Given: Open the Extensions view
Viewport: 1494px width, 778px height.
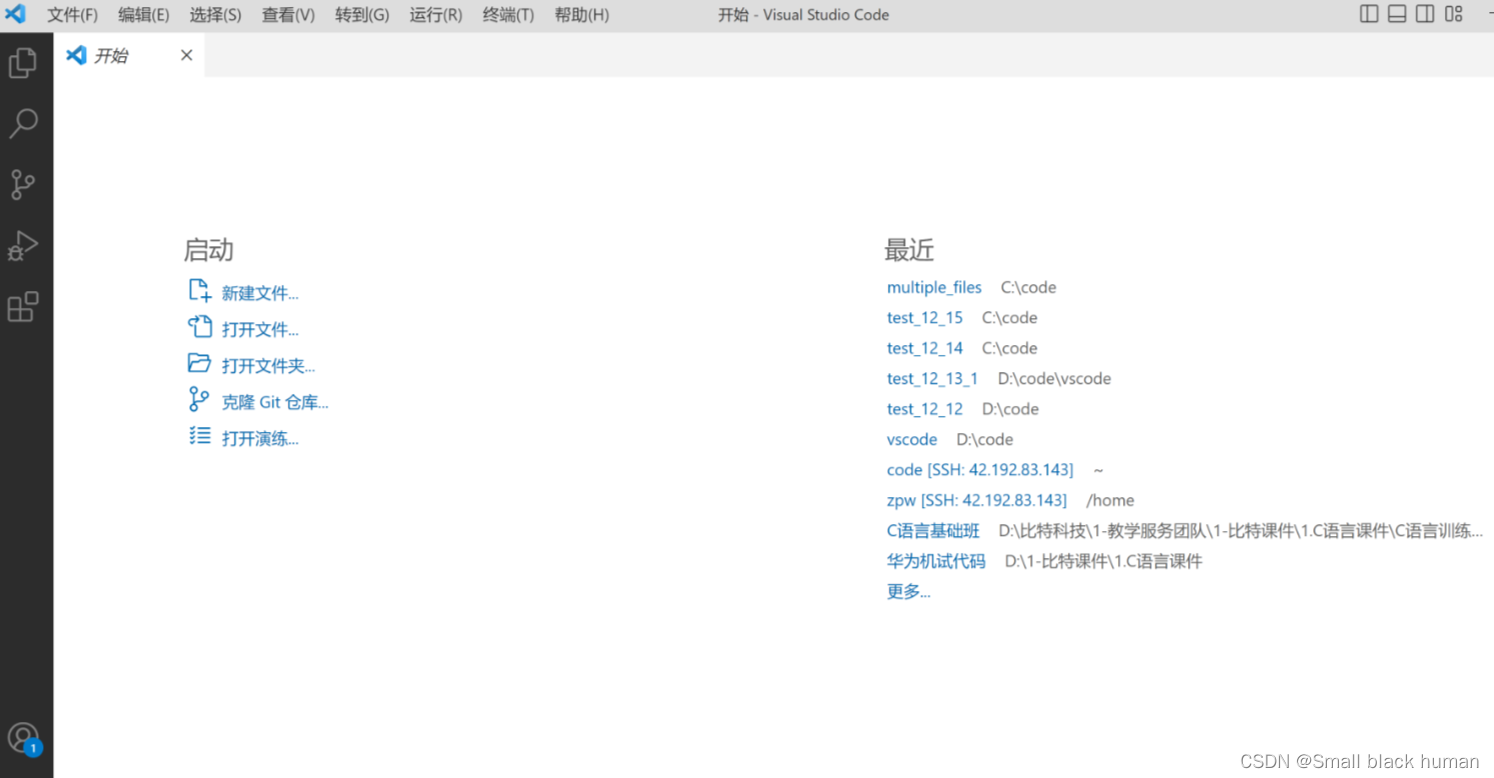Looking at the screenshot, I should coord(22,307).
